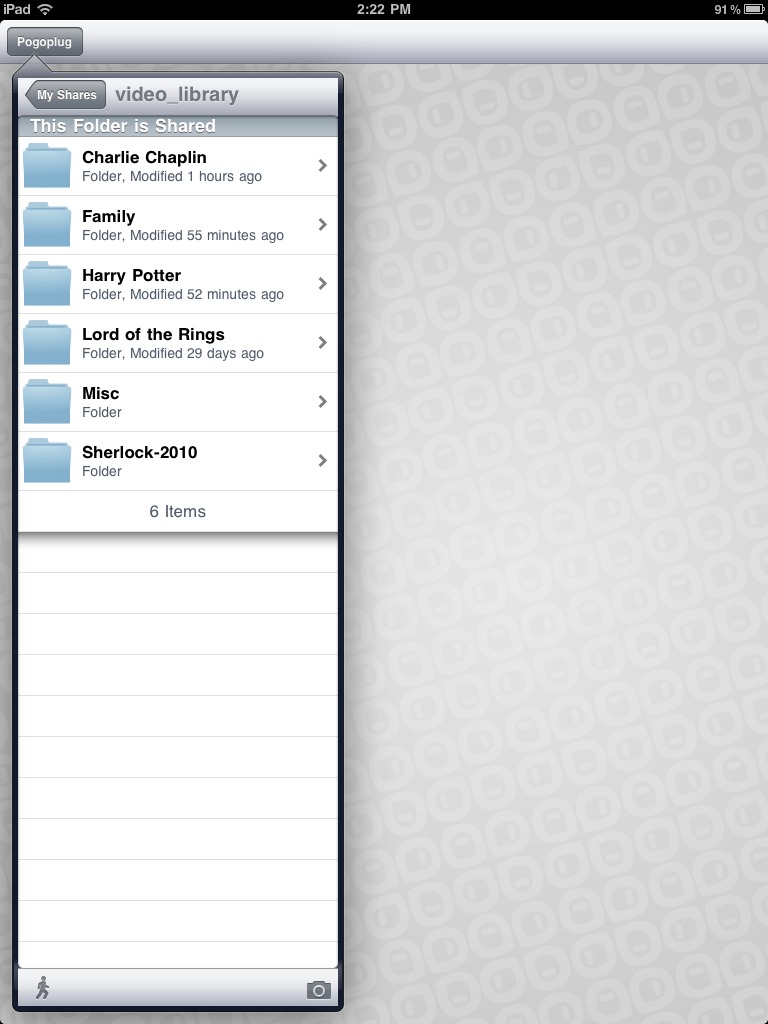Select the 'Sherlock-2010' folder name

click(140, 452)
